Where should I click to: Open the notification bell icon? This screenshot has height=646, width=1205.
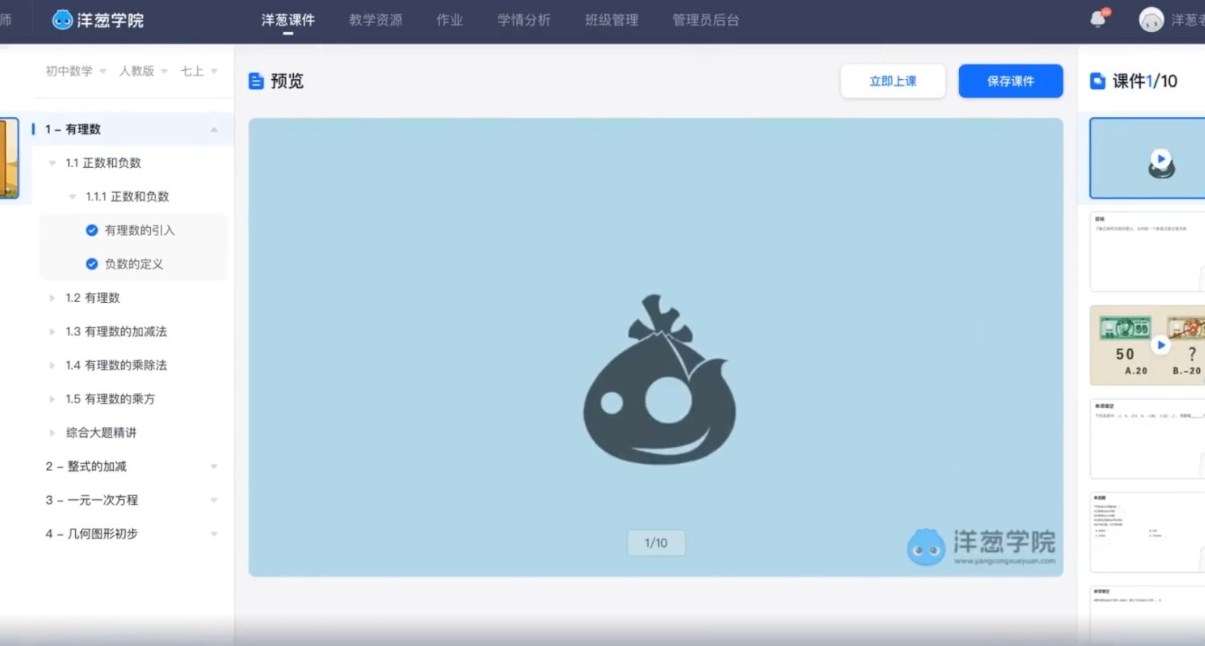[x=1097, y=19]
